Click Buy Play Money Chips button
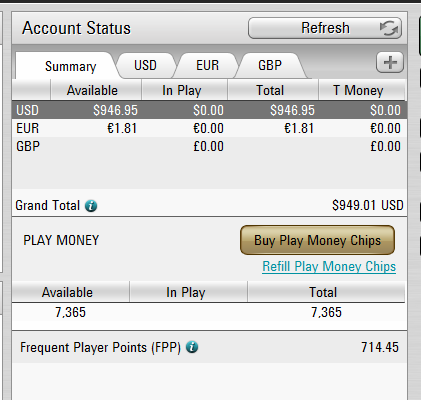 tap(317, 240)
